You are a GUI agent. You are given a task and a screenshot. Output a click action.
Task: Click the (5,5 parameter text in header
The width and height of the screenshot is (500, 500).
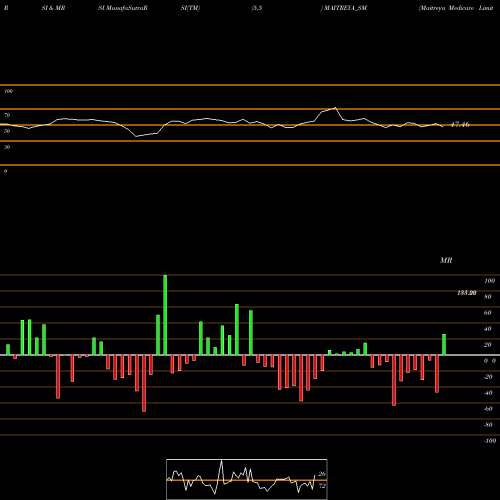coord(257,8)
